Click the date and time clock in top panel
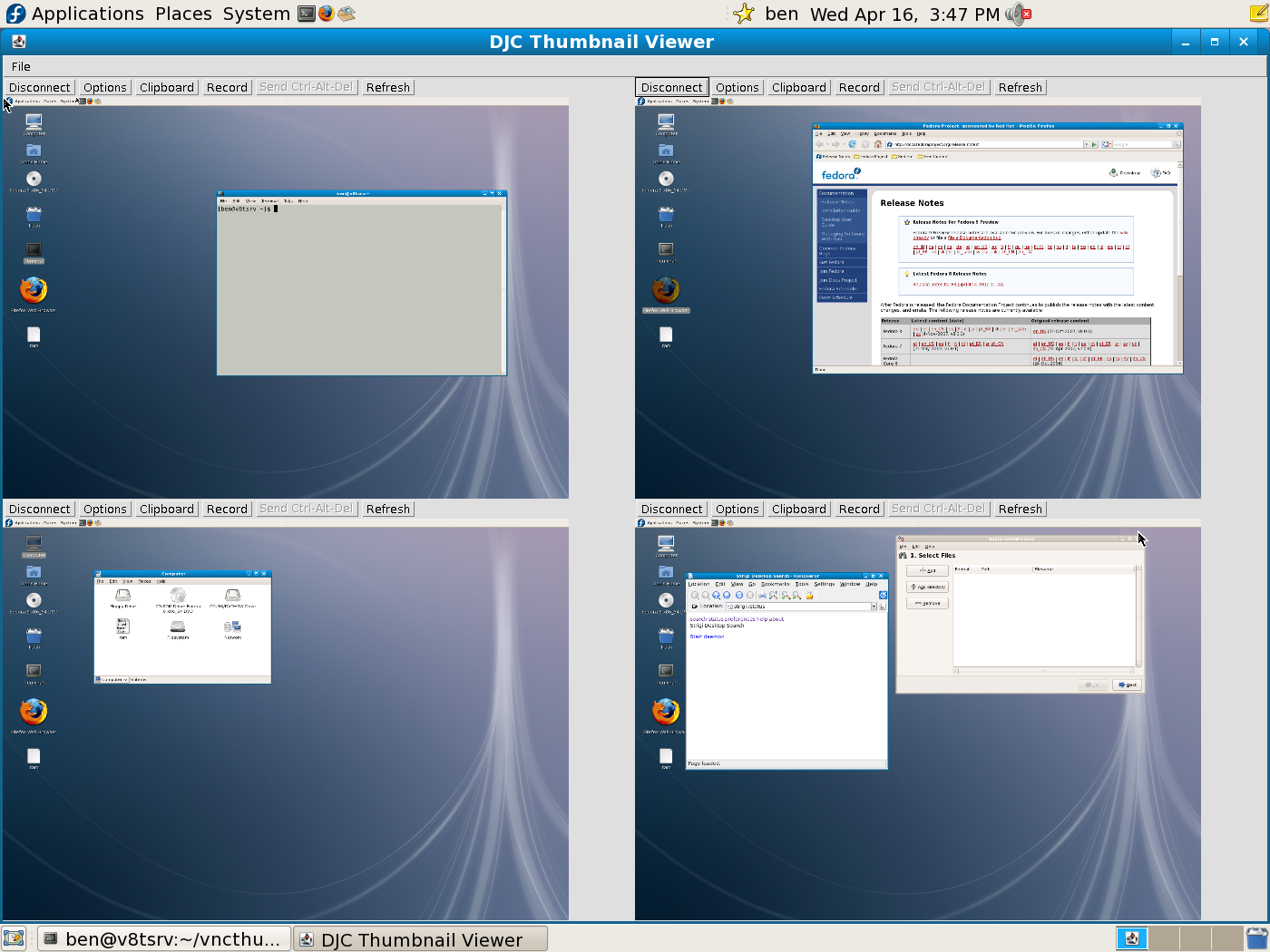 click(x=904, y=14)
